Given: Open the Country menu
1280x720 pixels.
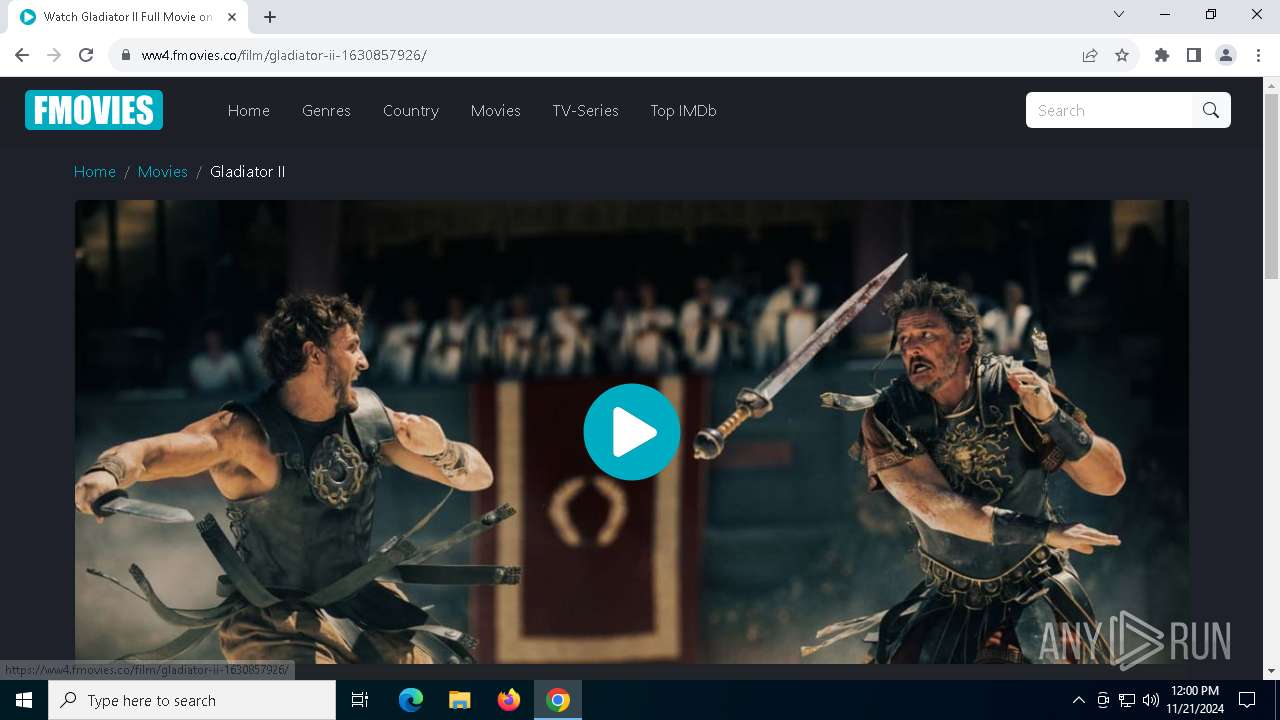Looking at the screenshot, I should 411,111.
